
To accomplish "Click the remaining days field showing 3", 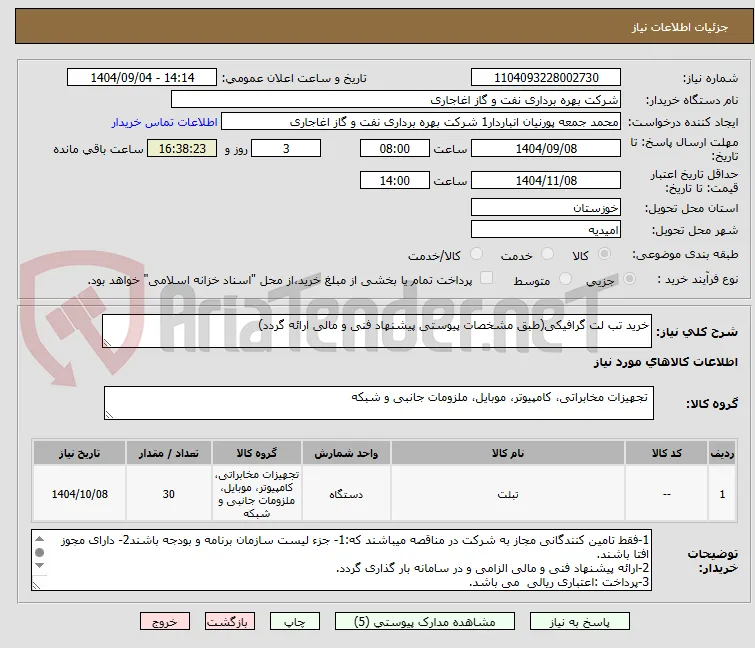I will click(x=286, y=148).
